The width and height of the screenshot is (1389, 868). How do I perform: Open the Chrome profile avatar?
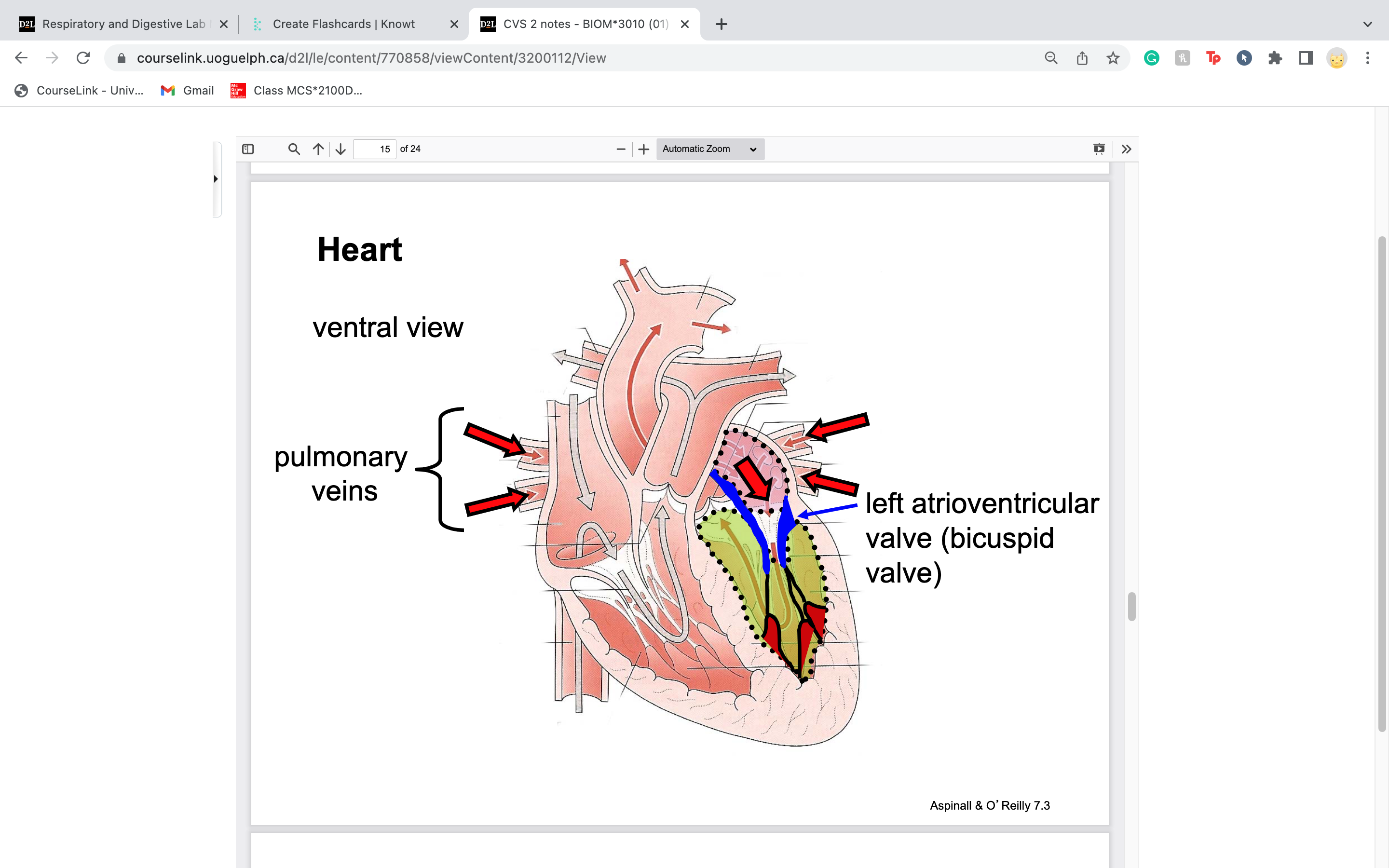[x=1337, y=58]
